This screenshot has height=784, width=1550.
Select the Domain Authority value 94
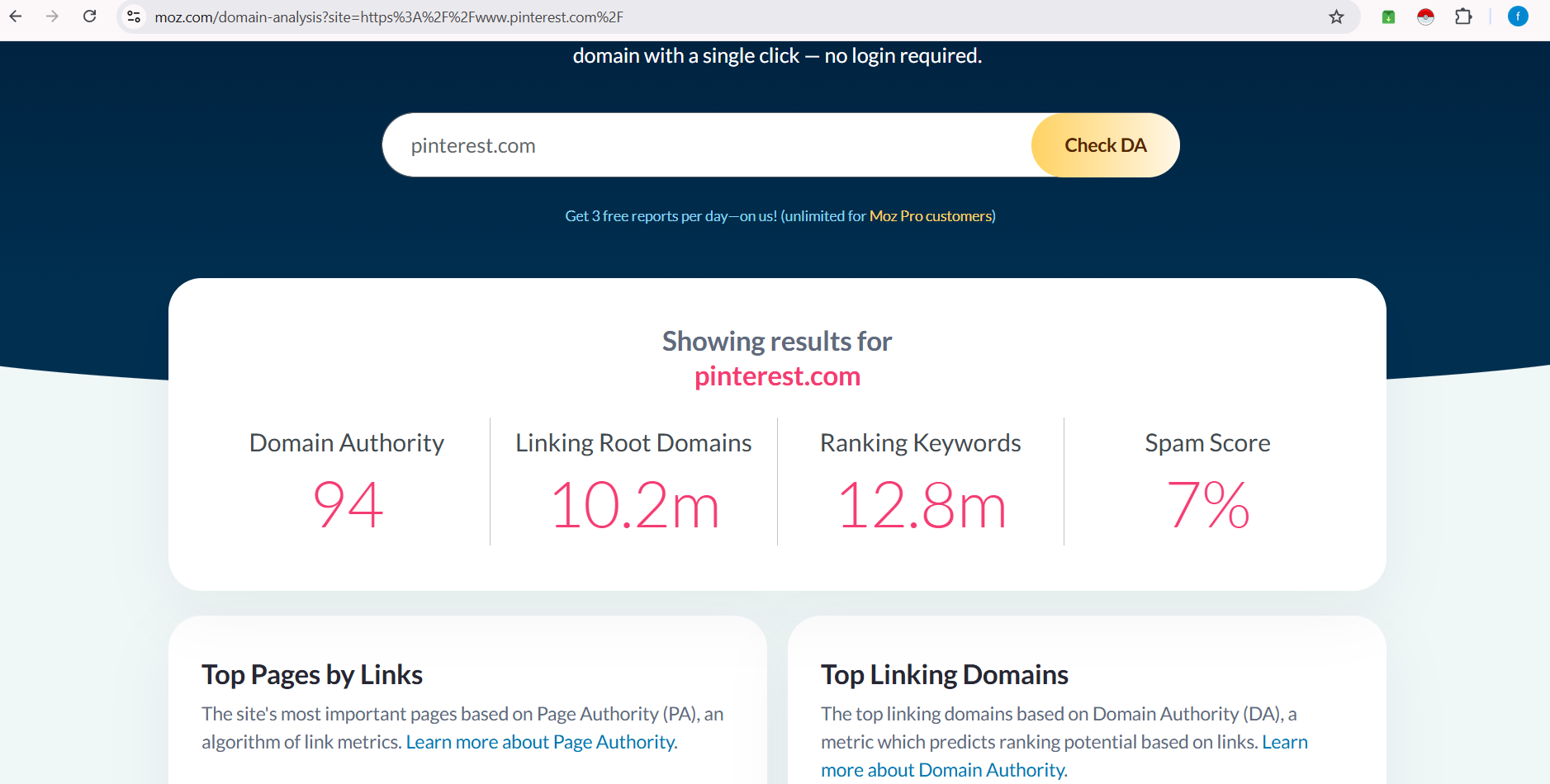(x=348, y=505)
